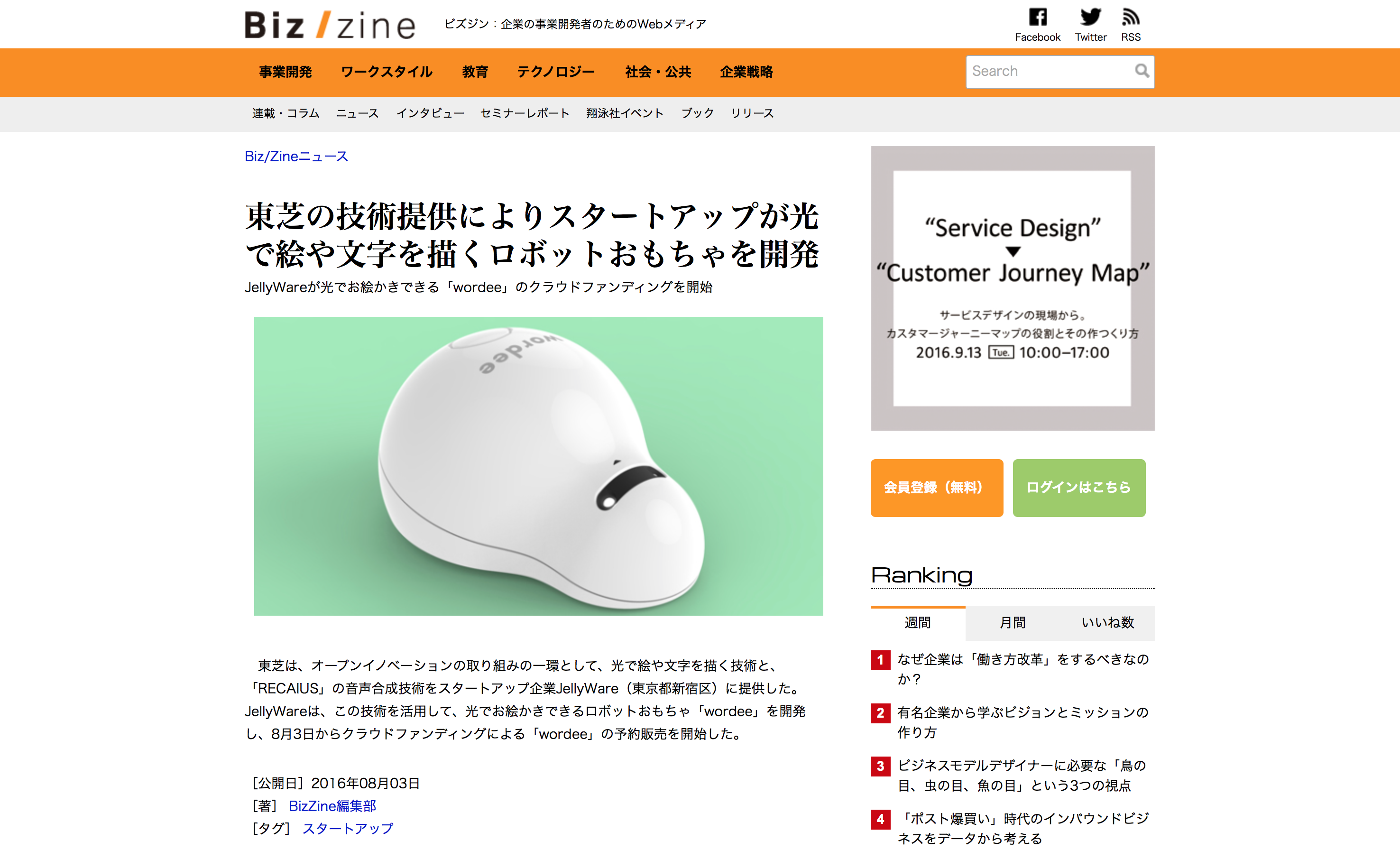
Task: Focus the Search input field
Action: point(1051,72)
